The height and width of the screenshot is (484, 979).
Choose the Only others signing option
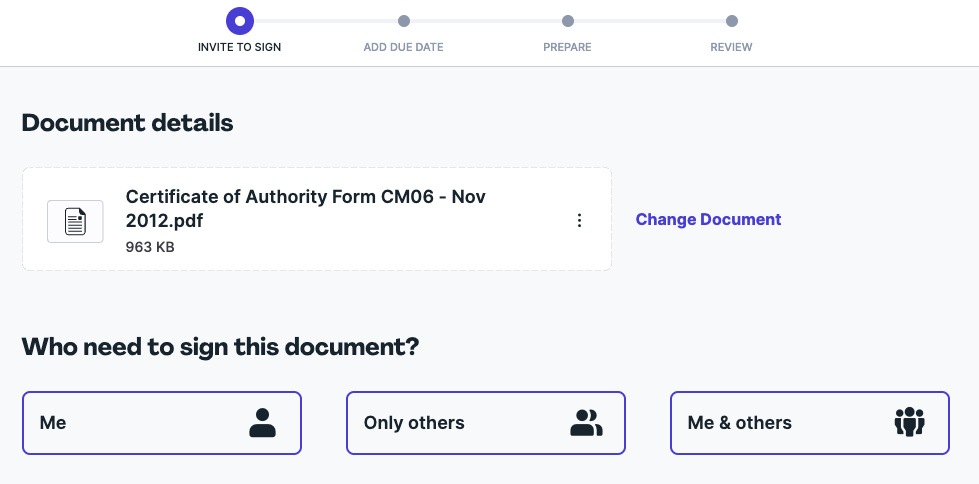(486, 423)
